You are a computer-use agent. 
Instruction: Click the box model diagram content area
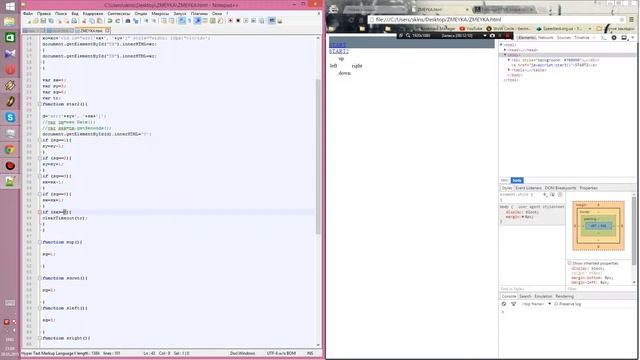[598, 226]
